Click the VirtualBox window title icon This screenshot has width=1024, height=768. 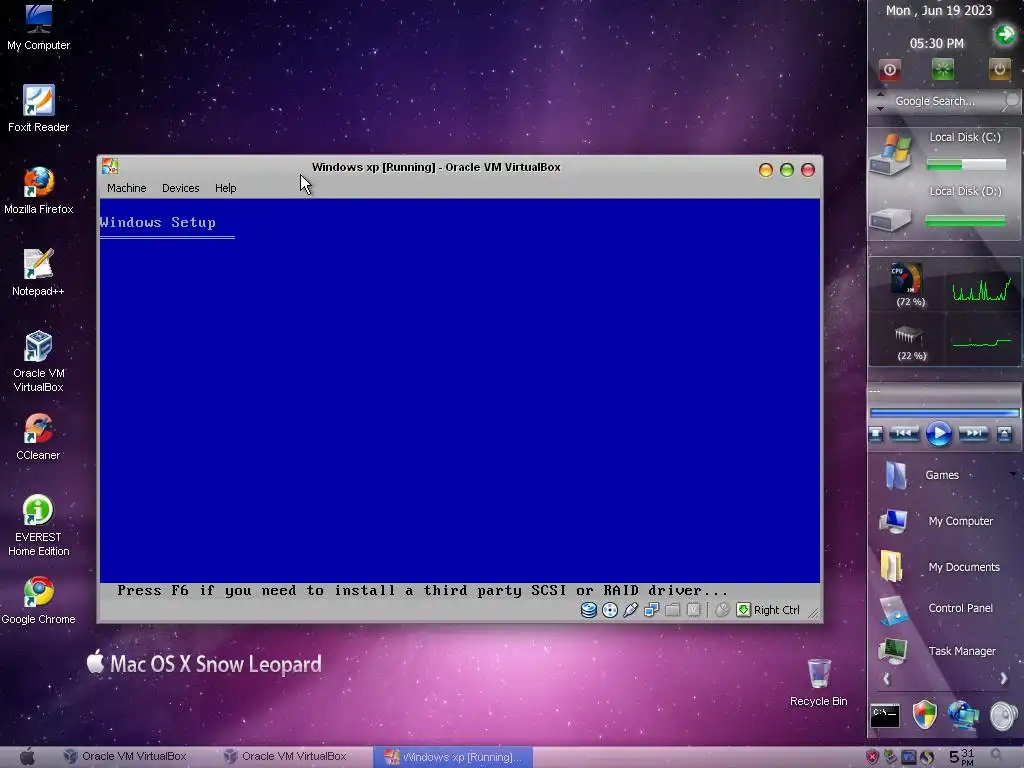tap(110, 167)
